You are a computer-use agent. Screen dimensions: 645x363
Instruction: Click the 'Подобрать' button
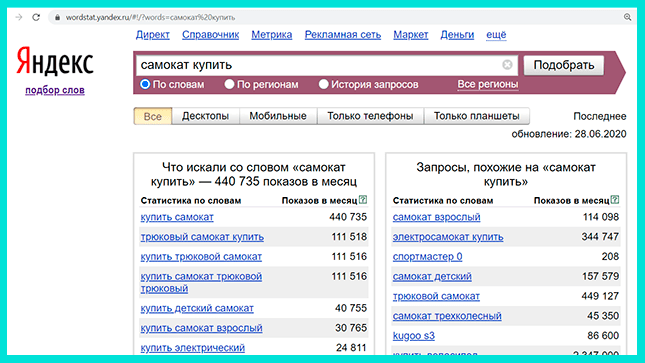pyautogui.click(x=564, y=65)
